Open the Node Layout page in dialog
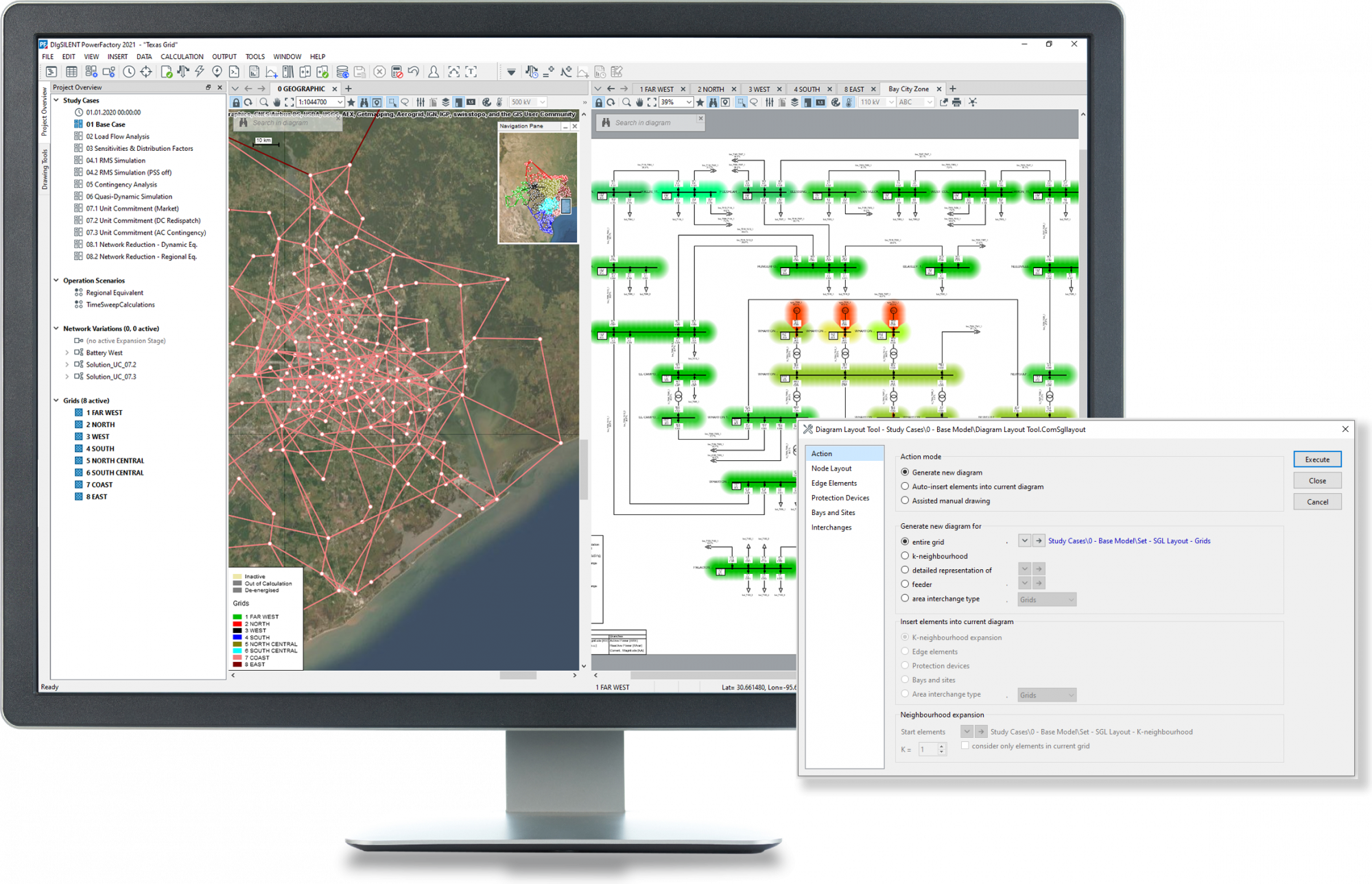Viewport: 1372px width, 884px height. (x=831, y=468)
